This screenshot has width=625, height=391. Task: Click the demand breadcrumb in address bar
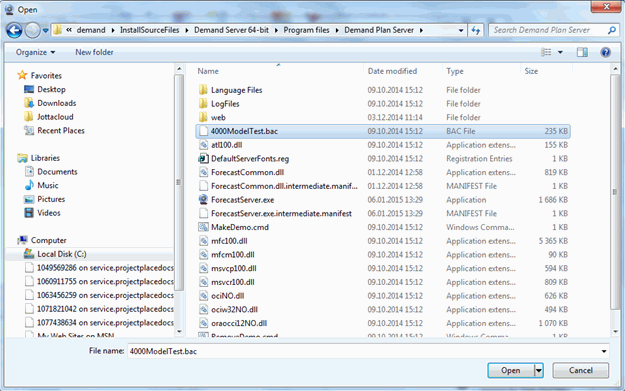pos(91,30)
